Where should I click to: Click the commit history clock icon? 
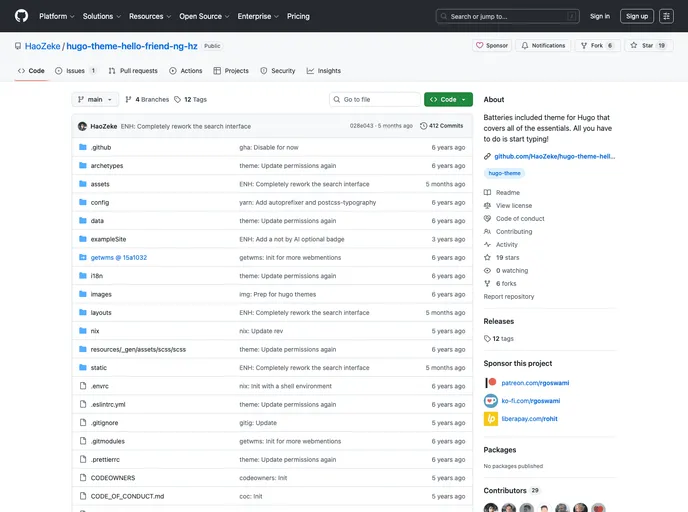point(423,126)
